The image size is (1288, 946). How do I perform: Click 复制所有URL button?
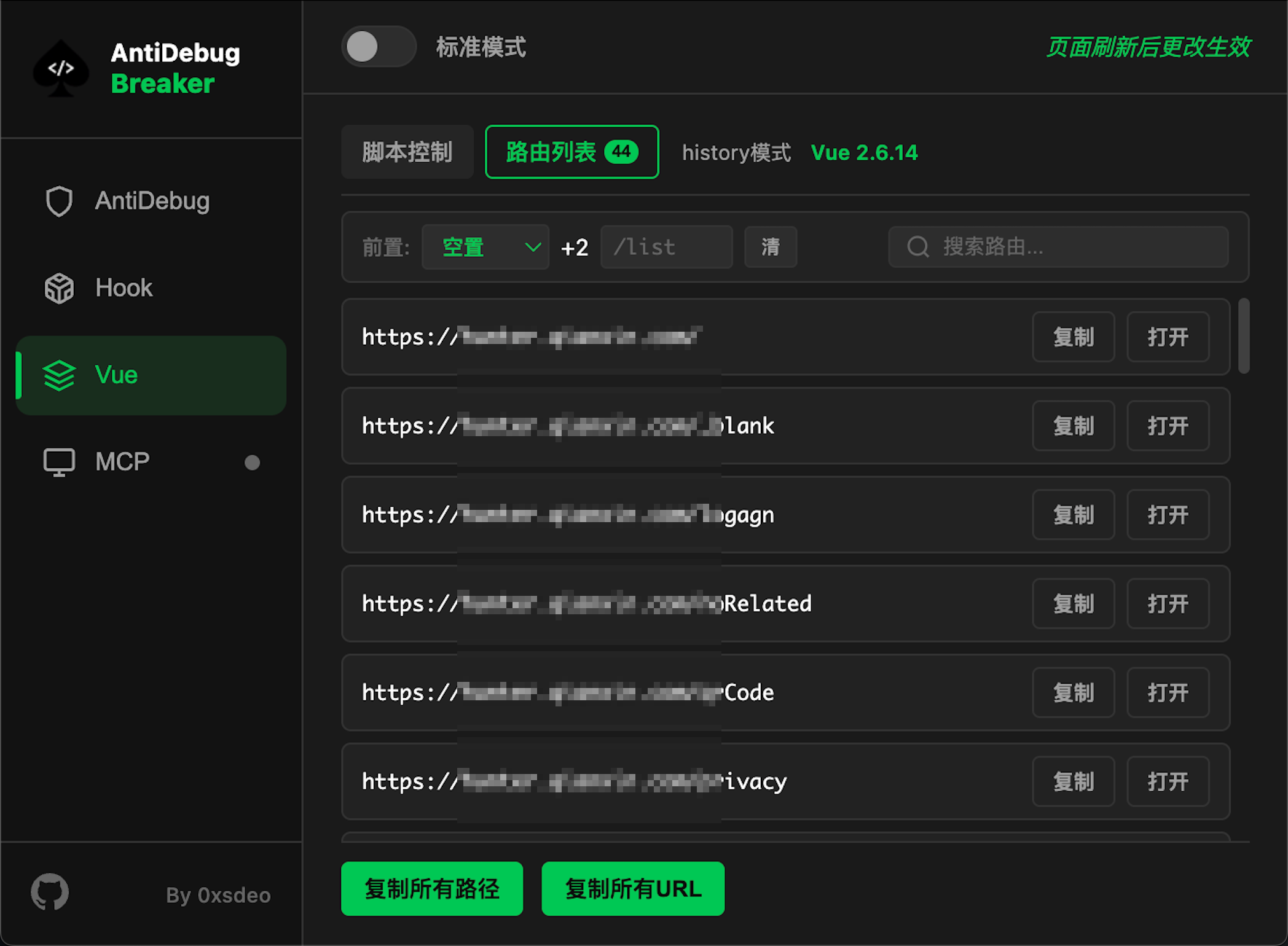pos(633,889)
